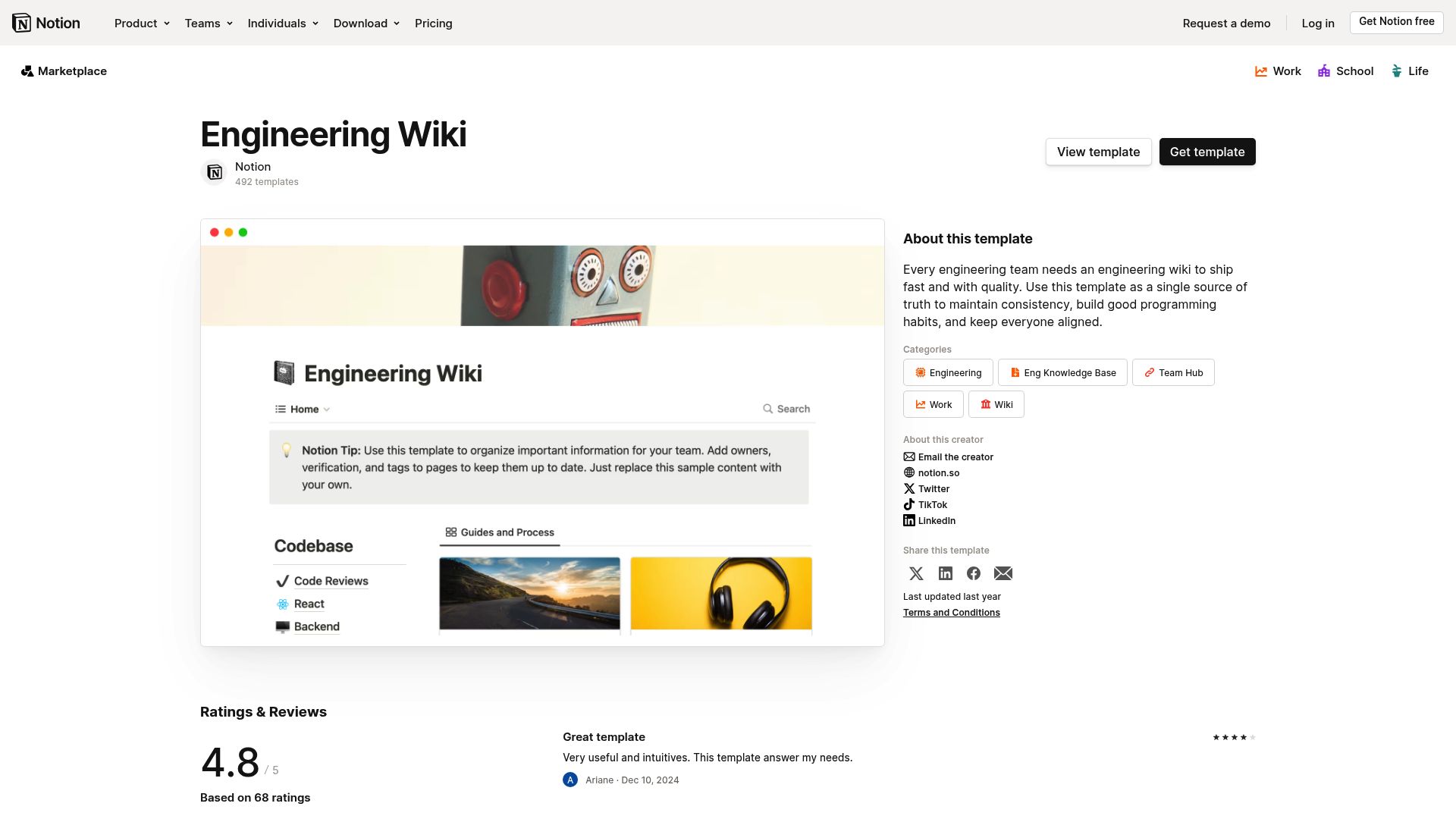Click 'Last updated last year' text
The width and height of the screenshot is (1456, 819).
click(x=952, y=597)
